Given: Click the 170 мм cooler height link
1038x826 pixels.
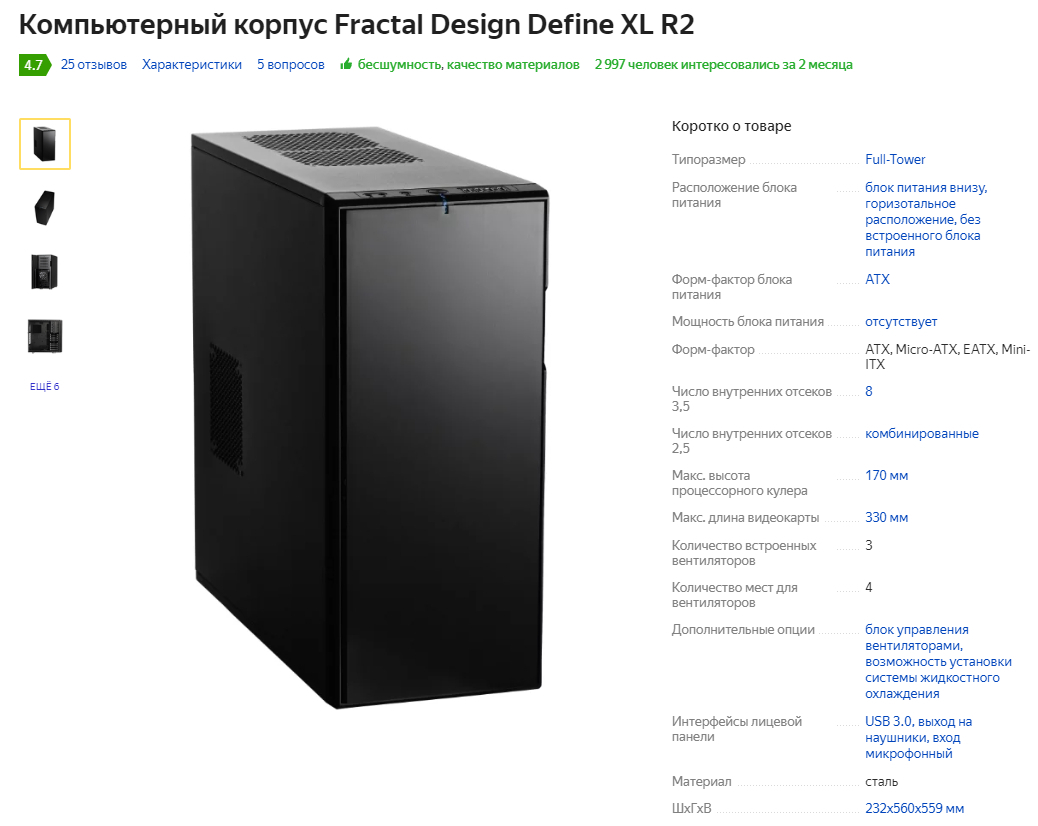Looking at the screenshot, I should 886,475.
